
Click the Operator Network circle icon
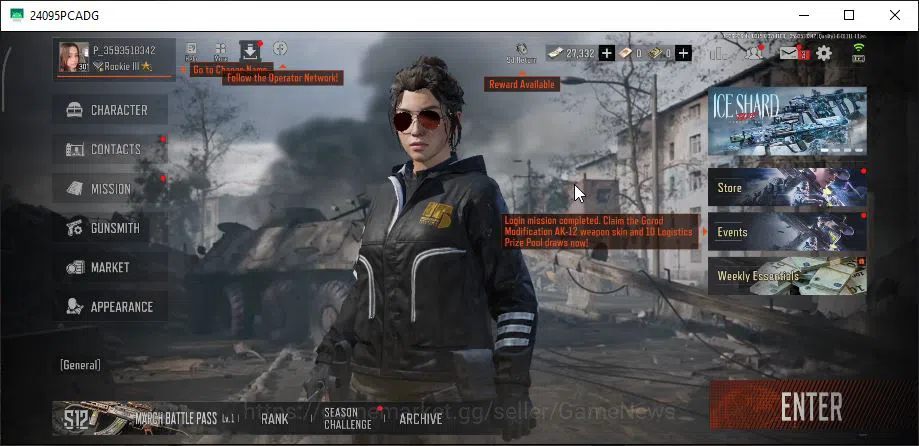coord(280,49)
